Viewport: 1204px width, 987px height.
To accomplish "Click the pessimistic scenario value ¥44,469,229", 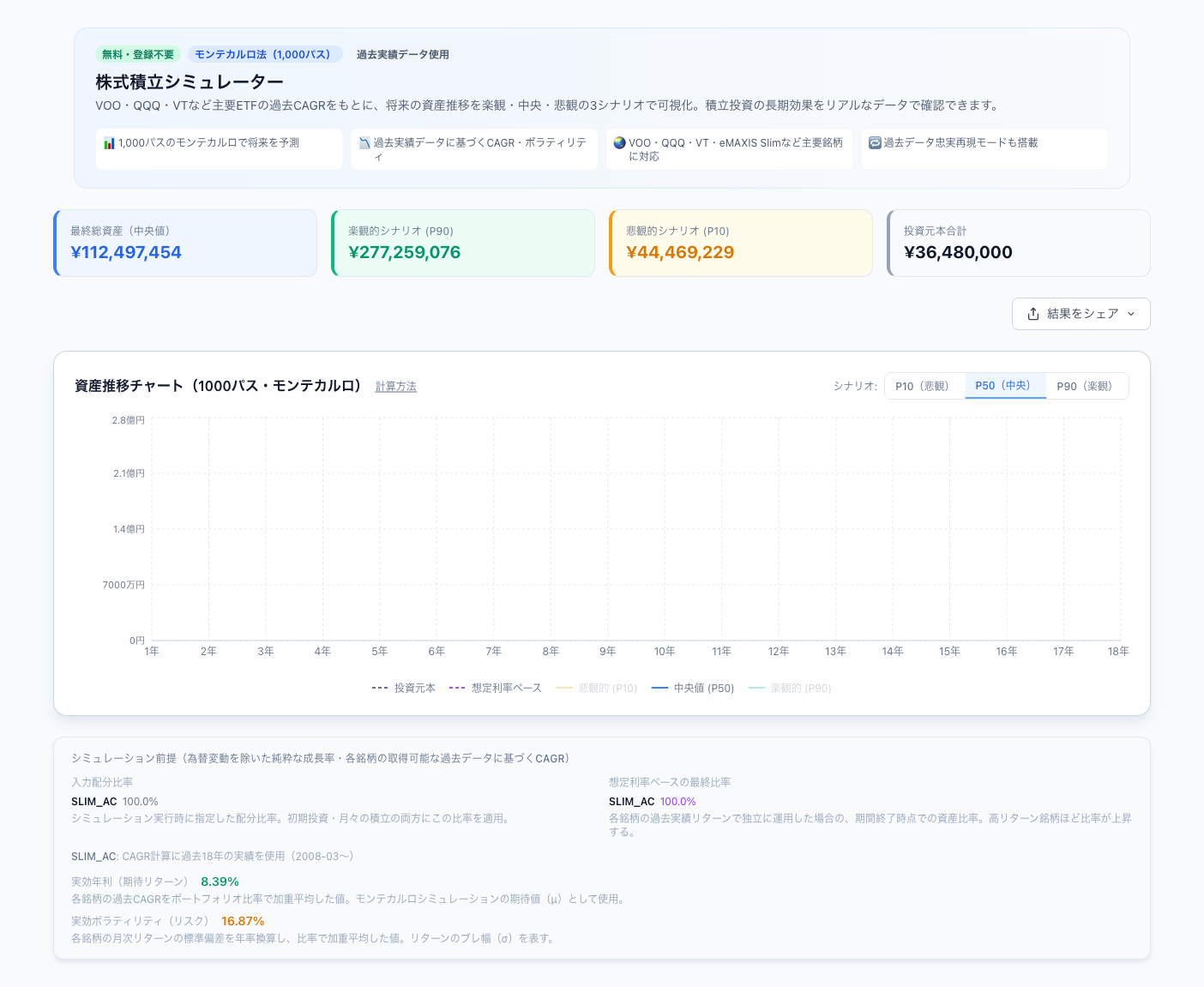I will (680, 252).
